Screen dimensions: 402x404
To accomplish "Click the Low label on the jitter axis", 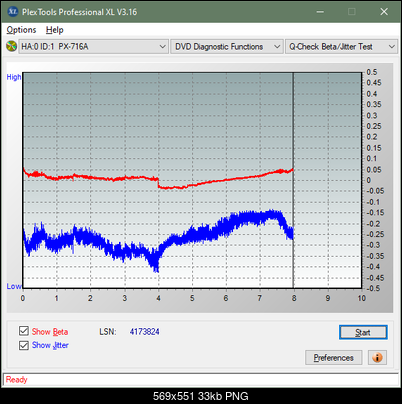I will 14,286.
